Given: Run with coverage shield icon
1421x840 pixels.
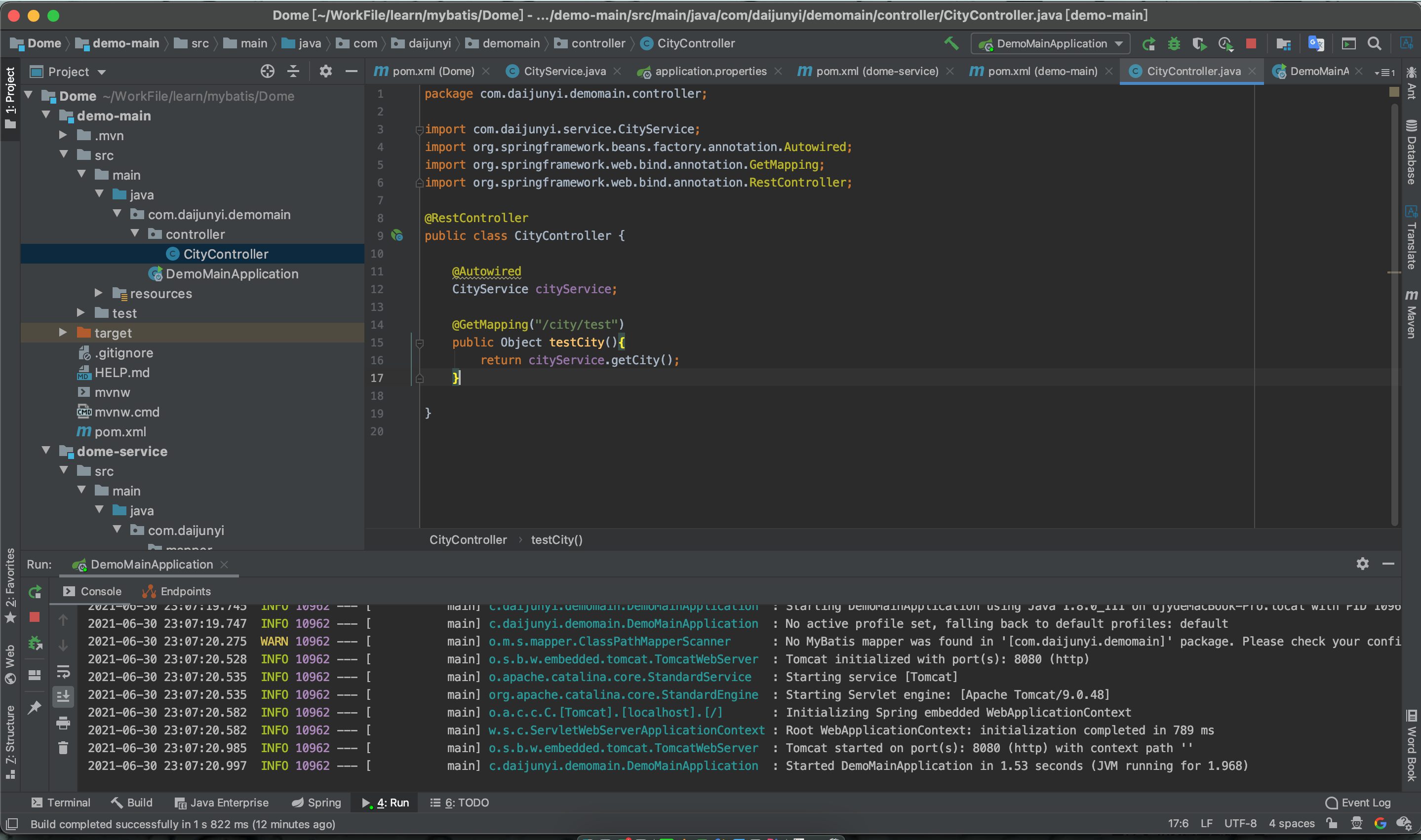Looking at the screenshot, I should [1199, 43].
